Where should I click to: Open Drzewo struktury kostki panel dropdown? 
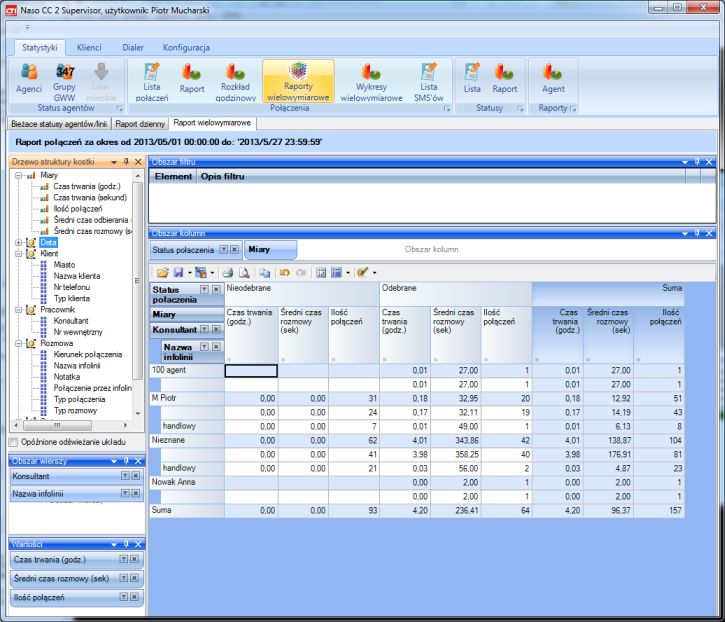pyautogui.click(x=114, y=162)
